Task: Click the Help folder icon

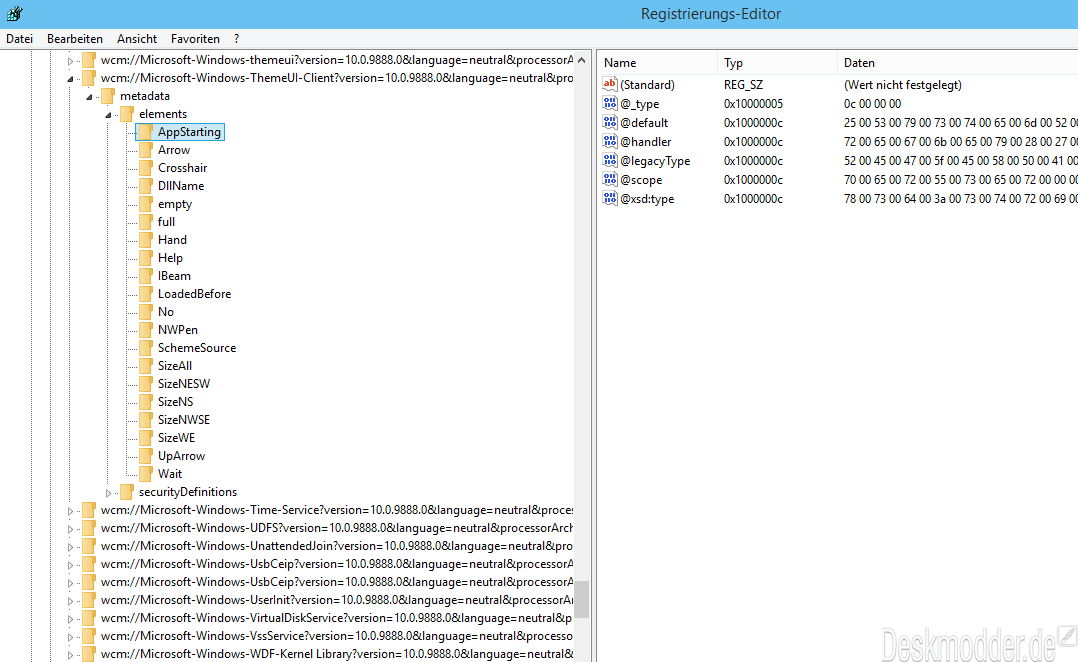Action: click(x=146, y=258)
